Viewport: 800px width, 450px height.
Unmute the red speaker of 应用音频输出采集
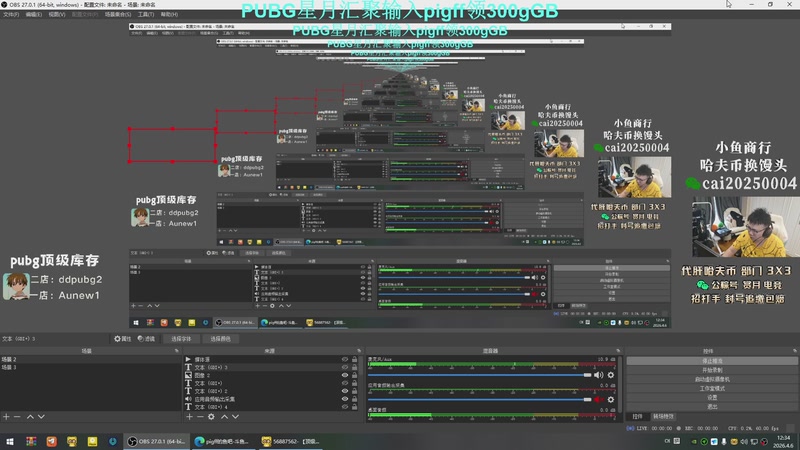coord(598,399)
